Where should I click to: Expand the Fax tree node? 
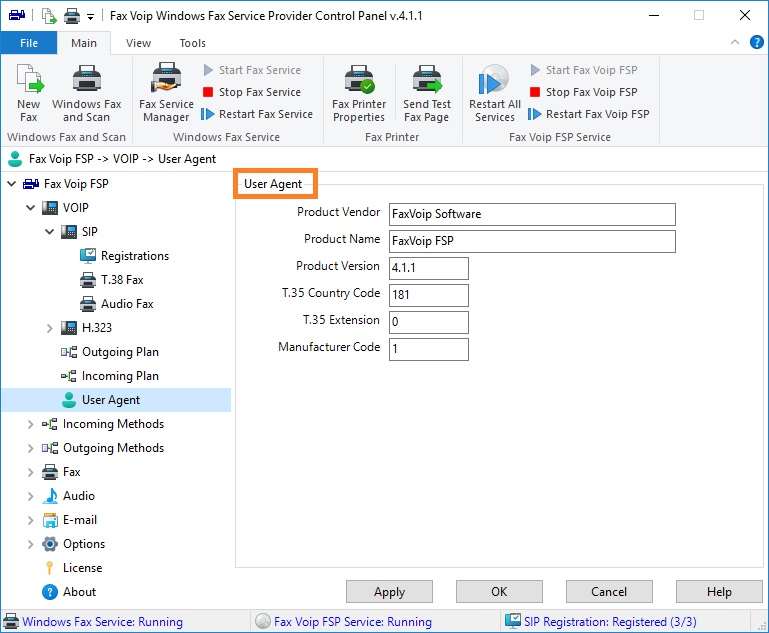(30, 472)
